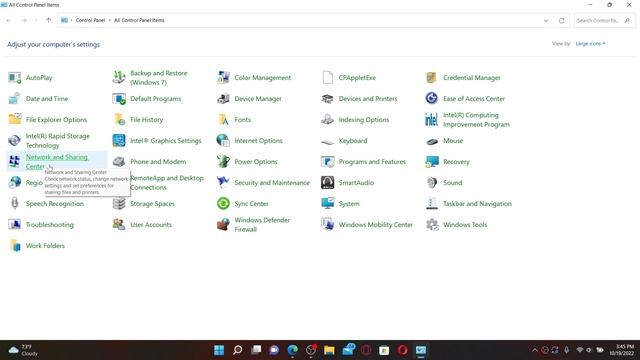Expand the View by Large icons dropdown

pyautogui.click(x=590, y=44)
